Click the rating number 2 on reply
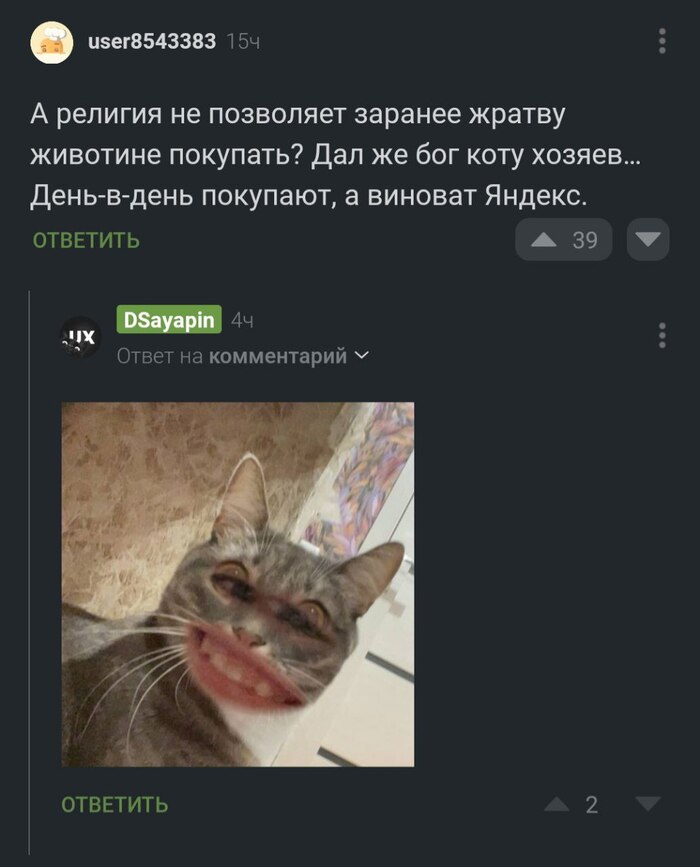This screenshot has height=867, width=700. 592,805
